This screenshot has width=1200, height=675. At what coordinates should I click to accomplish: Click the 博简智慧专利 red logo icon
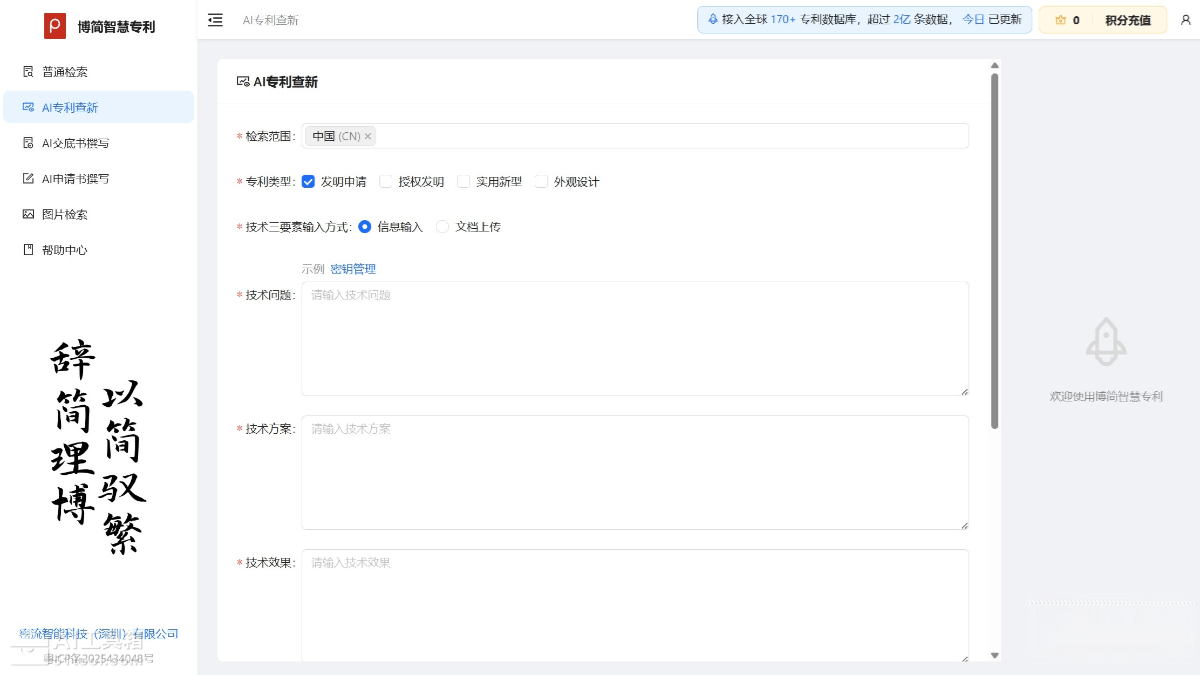(55, 26)
